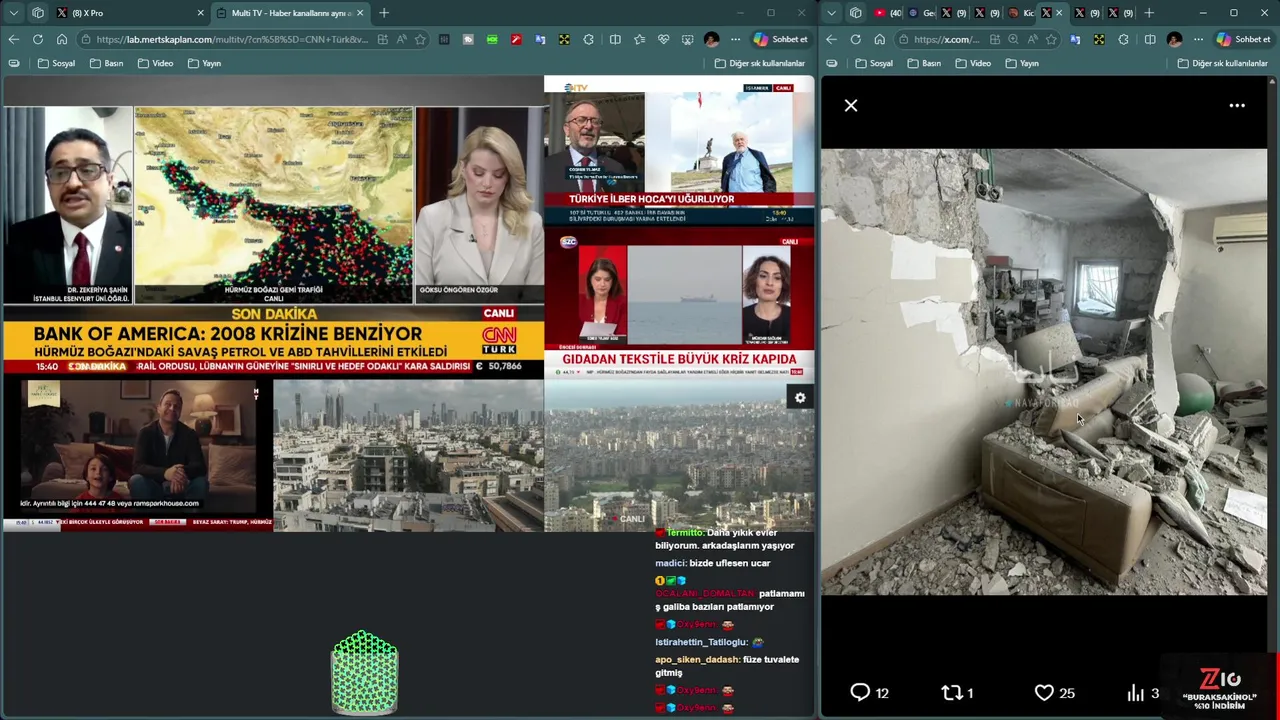Image resolution: width=1280 pixels, height=720 pixels.
Task: Open profile avatar in right browser window
Action: coord(1174,39)
